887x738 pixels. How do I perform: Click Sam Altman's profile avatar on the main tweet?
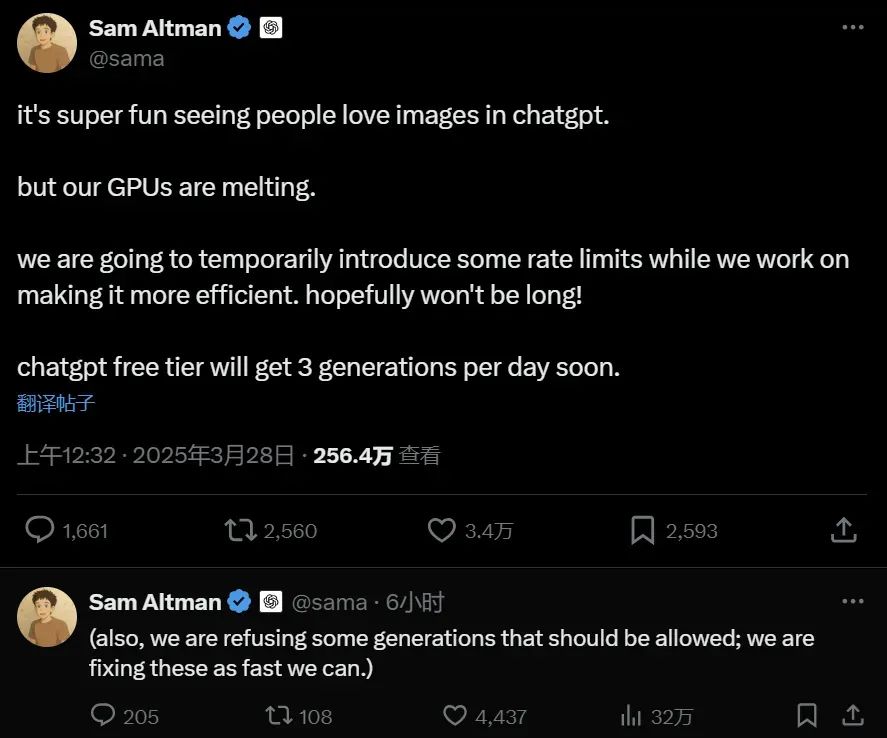(46, 43)
